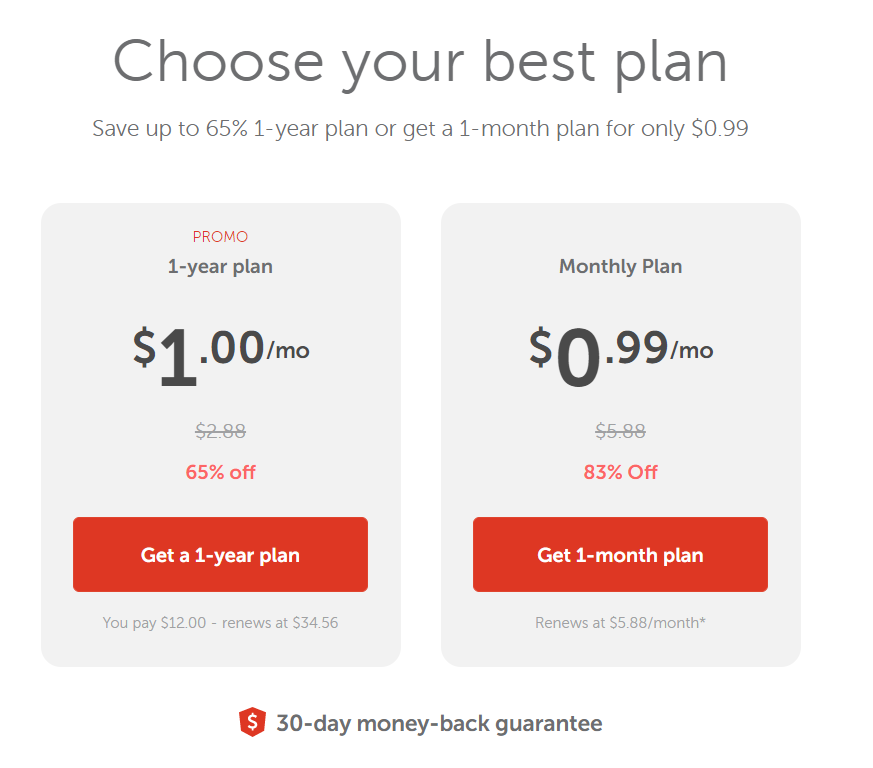Click the 'You pay $12.00' renewal note
The height and width of the screenshot is (768, 873).
point(220,623)
